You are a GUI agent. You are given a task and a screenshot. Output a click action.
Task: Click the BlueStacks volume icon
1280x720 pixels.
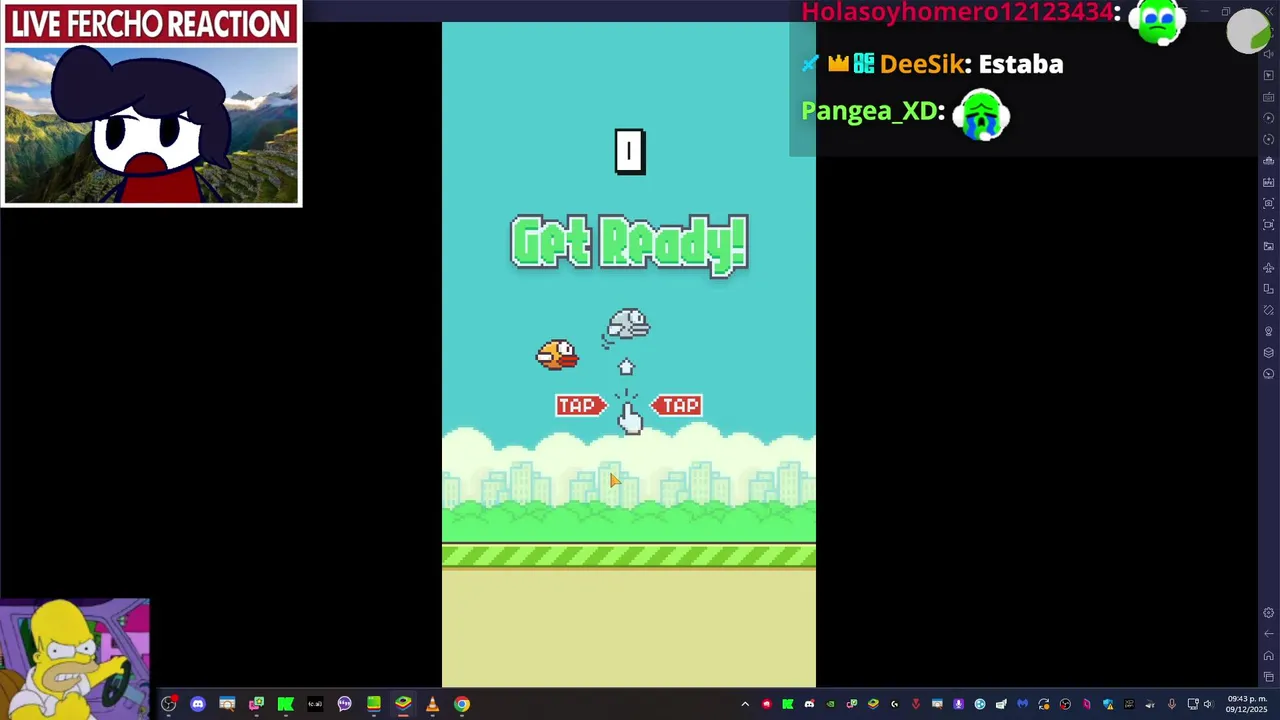[1269, 54]
